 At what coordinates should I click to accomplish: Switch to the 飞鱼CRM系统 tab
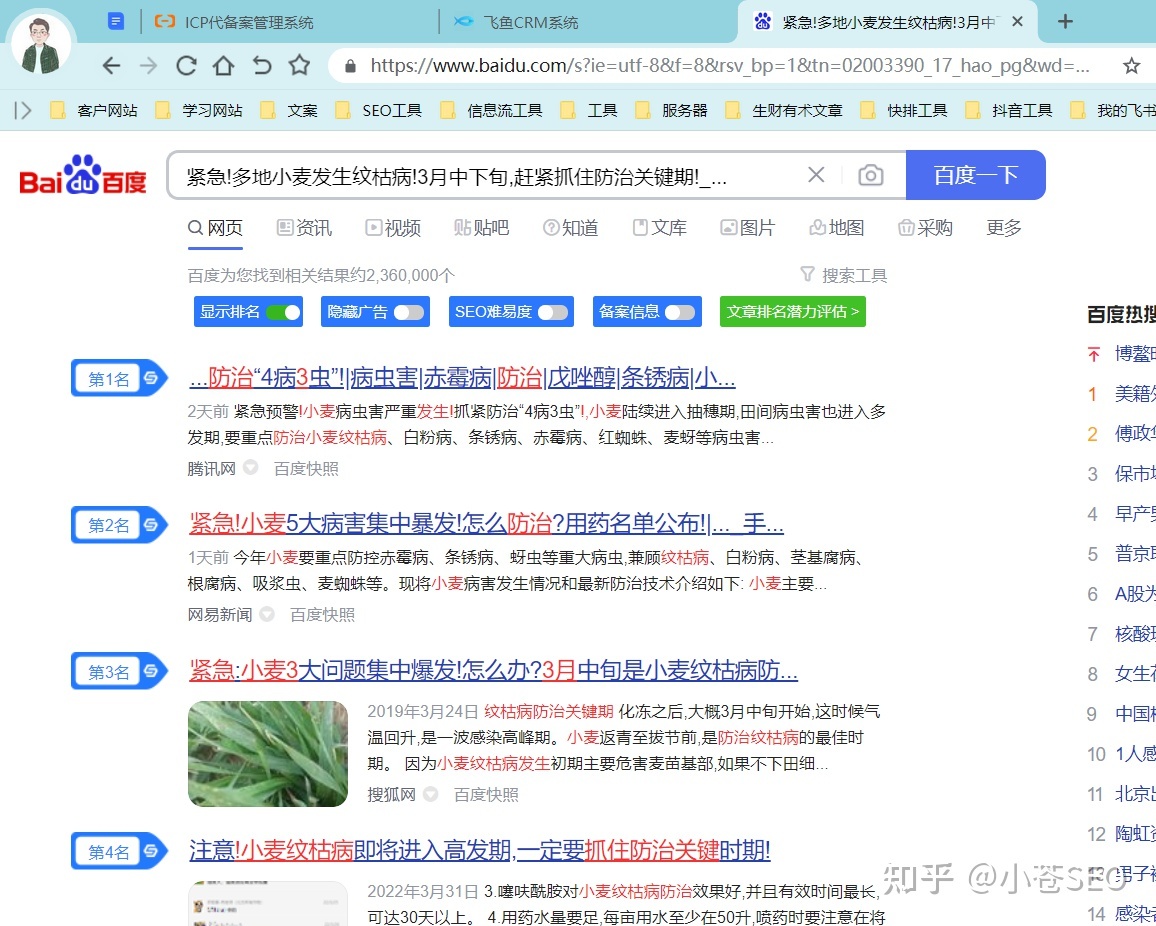pyautogui.click(x=530, y=22)
